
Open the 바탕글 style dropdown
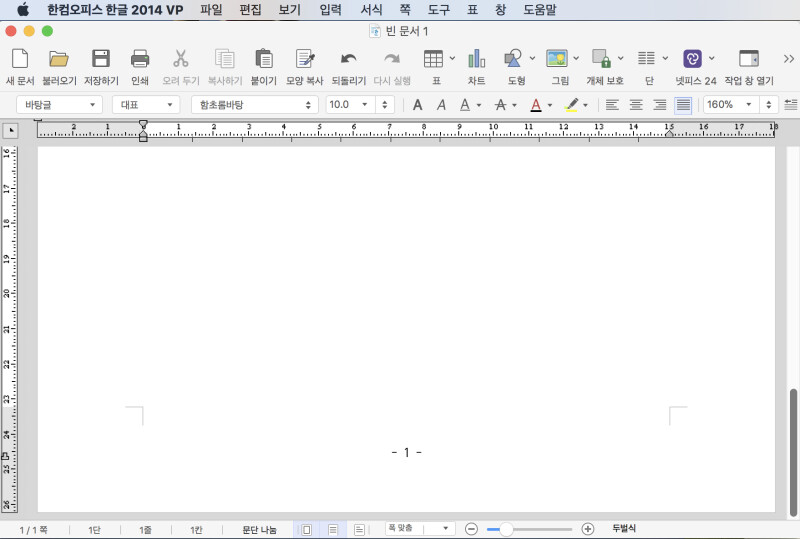(x=59, y=105)
